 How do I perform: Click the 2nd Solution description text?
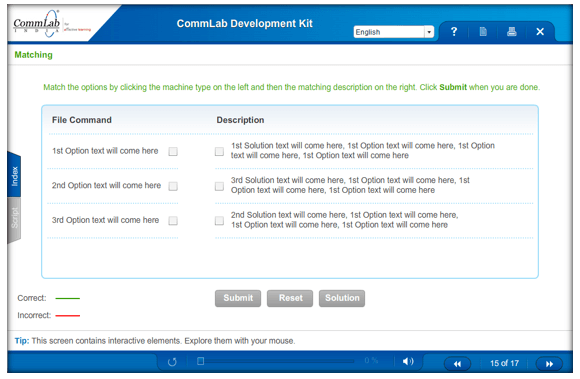pos(345,220)
